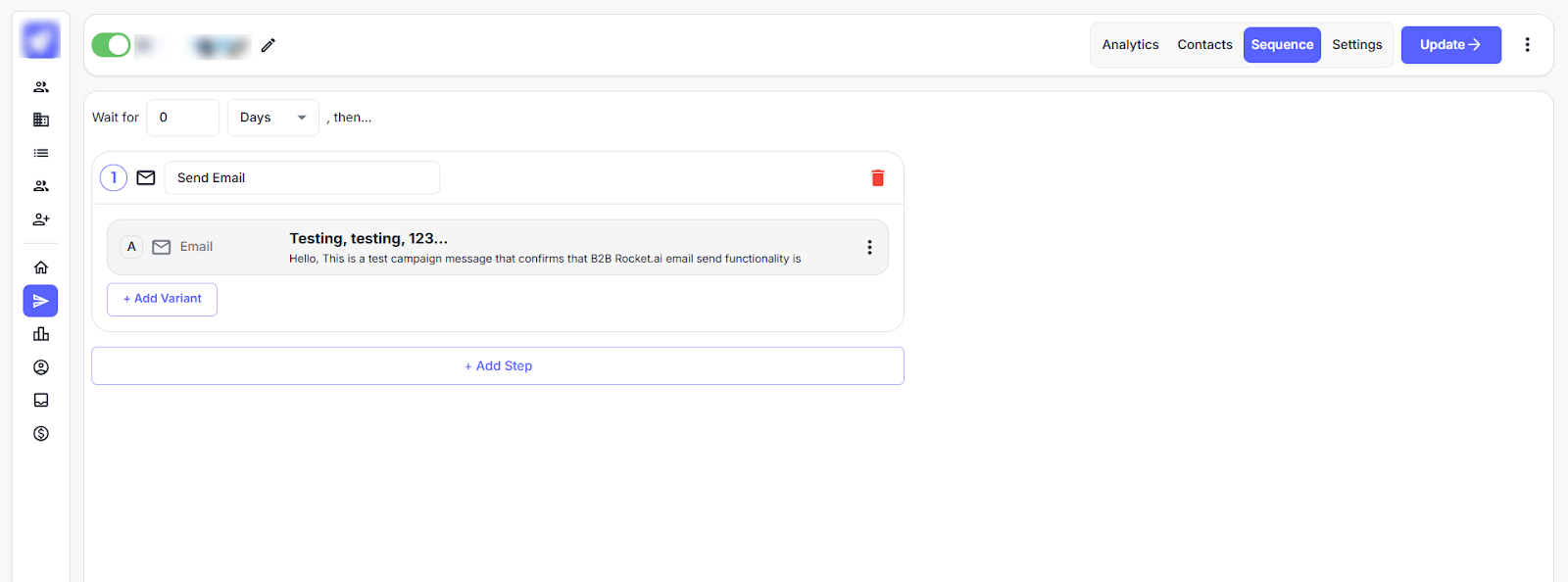Open the campaign kebab menu beside Update
Image resolution: width=1568 pixels, height=582 pixels.
[x=1526, y=45]
